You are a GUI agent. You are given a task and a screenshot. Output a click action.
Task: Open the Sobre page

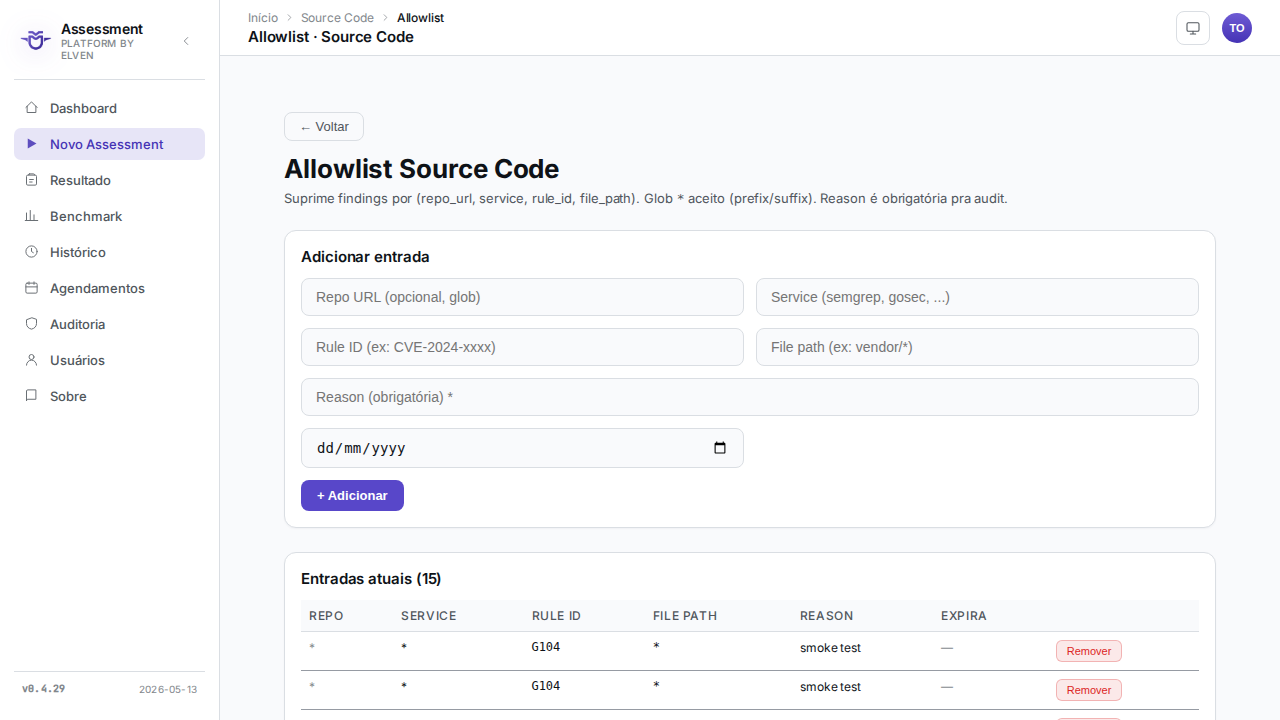pos(109,396)
